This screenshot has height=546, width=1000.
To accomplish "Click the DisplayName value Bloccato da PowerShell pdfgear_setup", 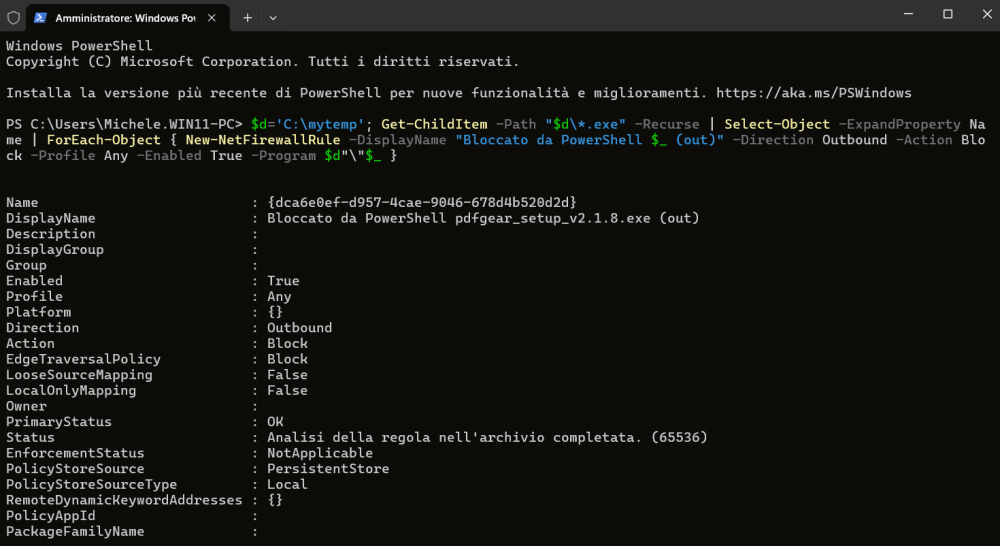I will point(483,218).
